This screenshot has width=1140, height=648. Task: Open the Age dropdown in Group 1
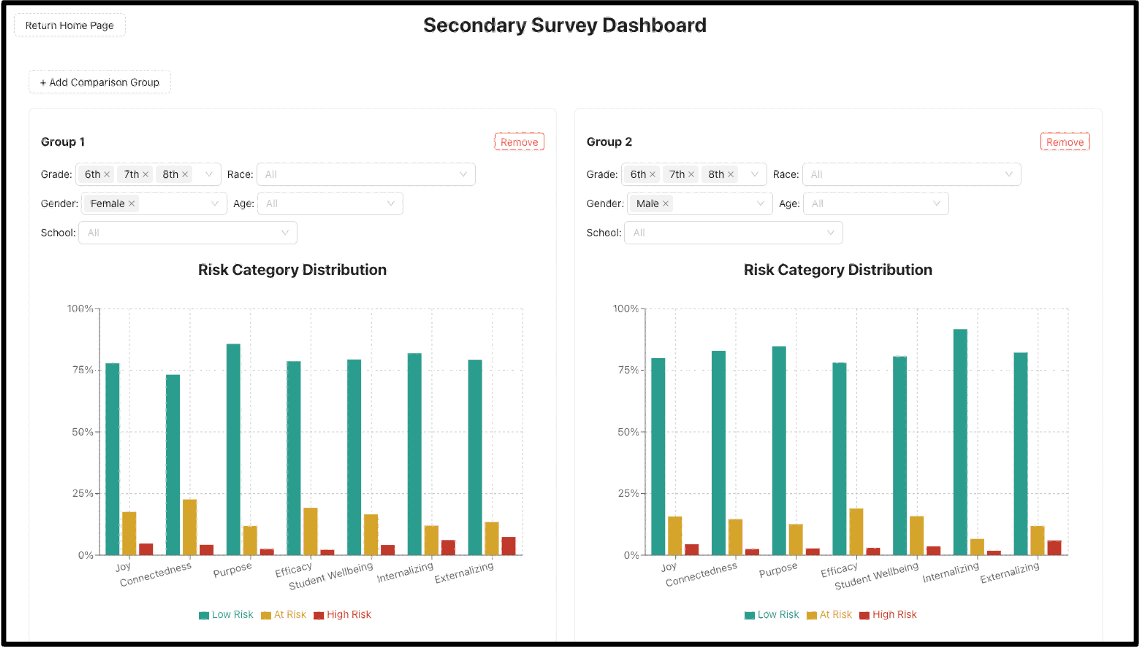click(330, 204)
